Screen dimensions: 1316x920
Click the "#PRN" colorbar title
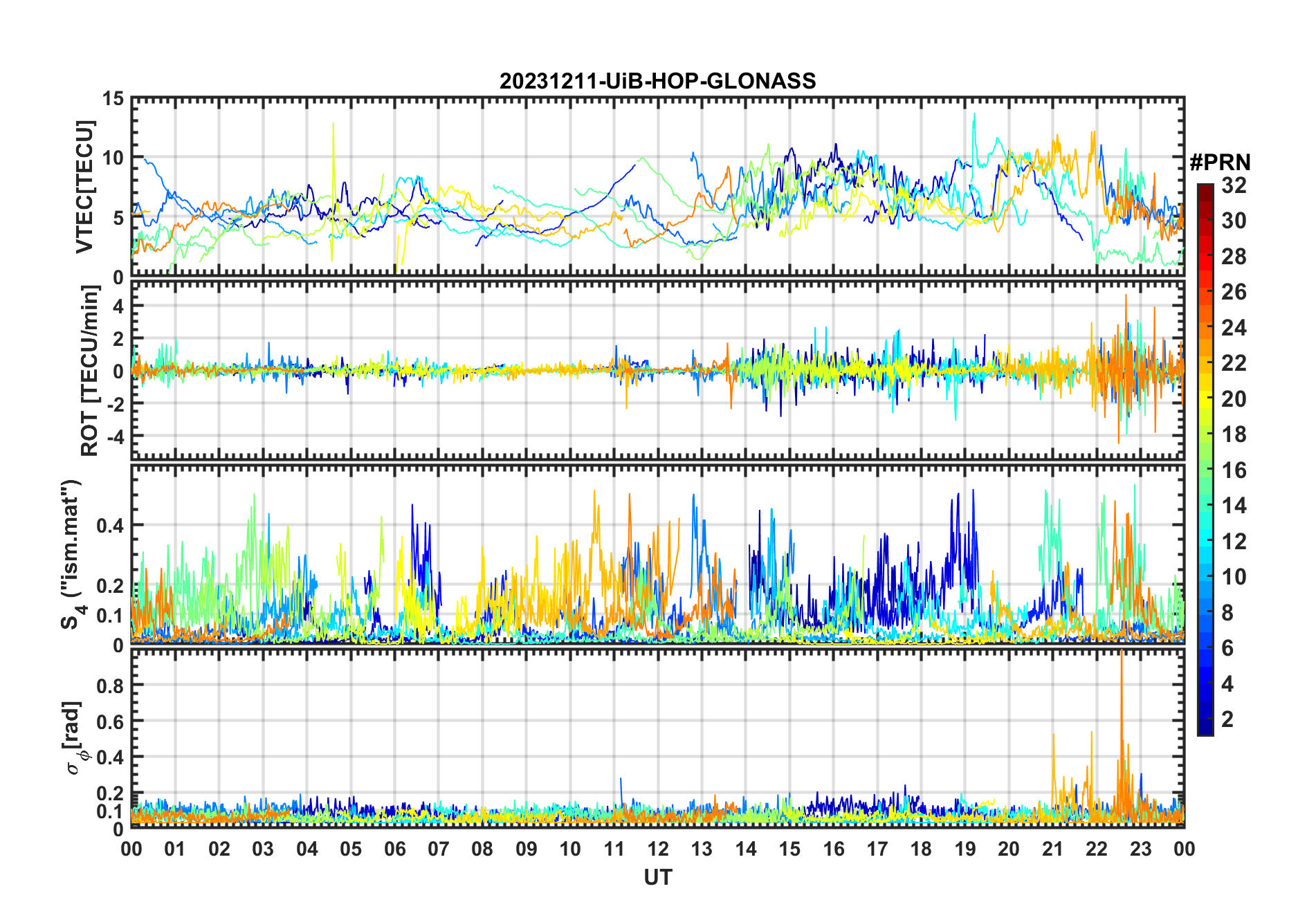coord(1220,163)
